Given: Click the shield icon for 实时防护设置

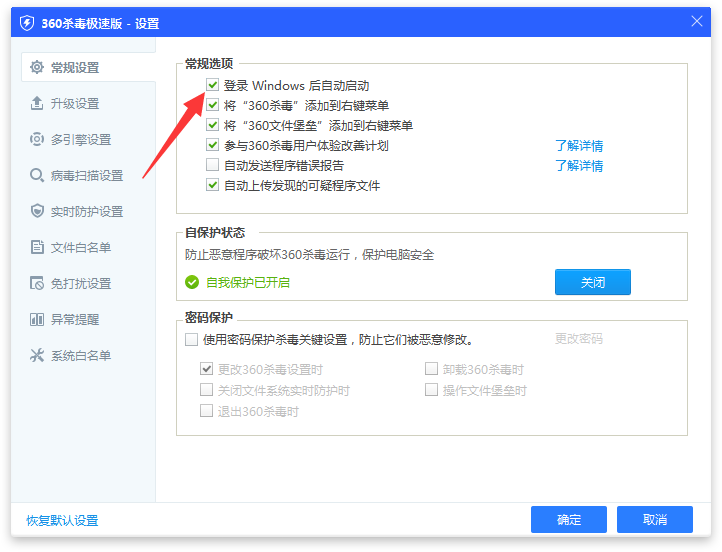Looking at the screenshot, I should (x=37, y=211).
